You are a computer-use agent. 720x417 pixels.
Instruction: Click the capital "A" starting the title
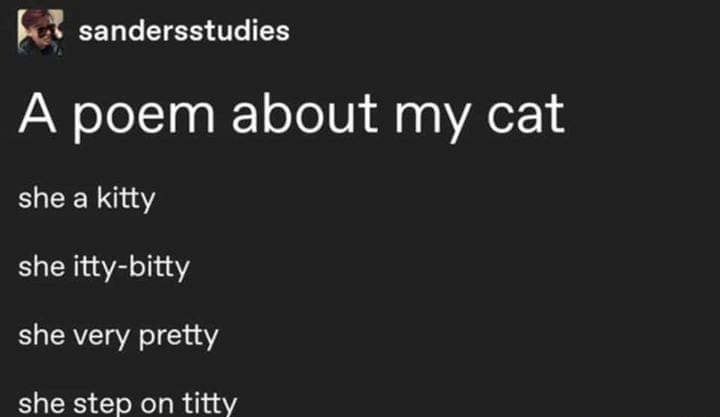(37, 114)
